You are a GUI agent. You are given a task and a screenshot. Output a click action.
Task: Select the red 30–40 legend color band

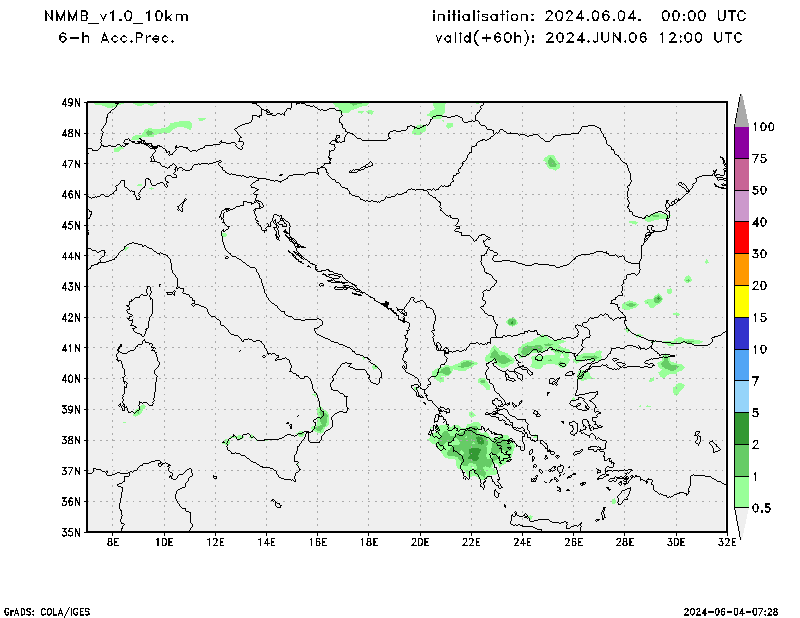(741, 237)
